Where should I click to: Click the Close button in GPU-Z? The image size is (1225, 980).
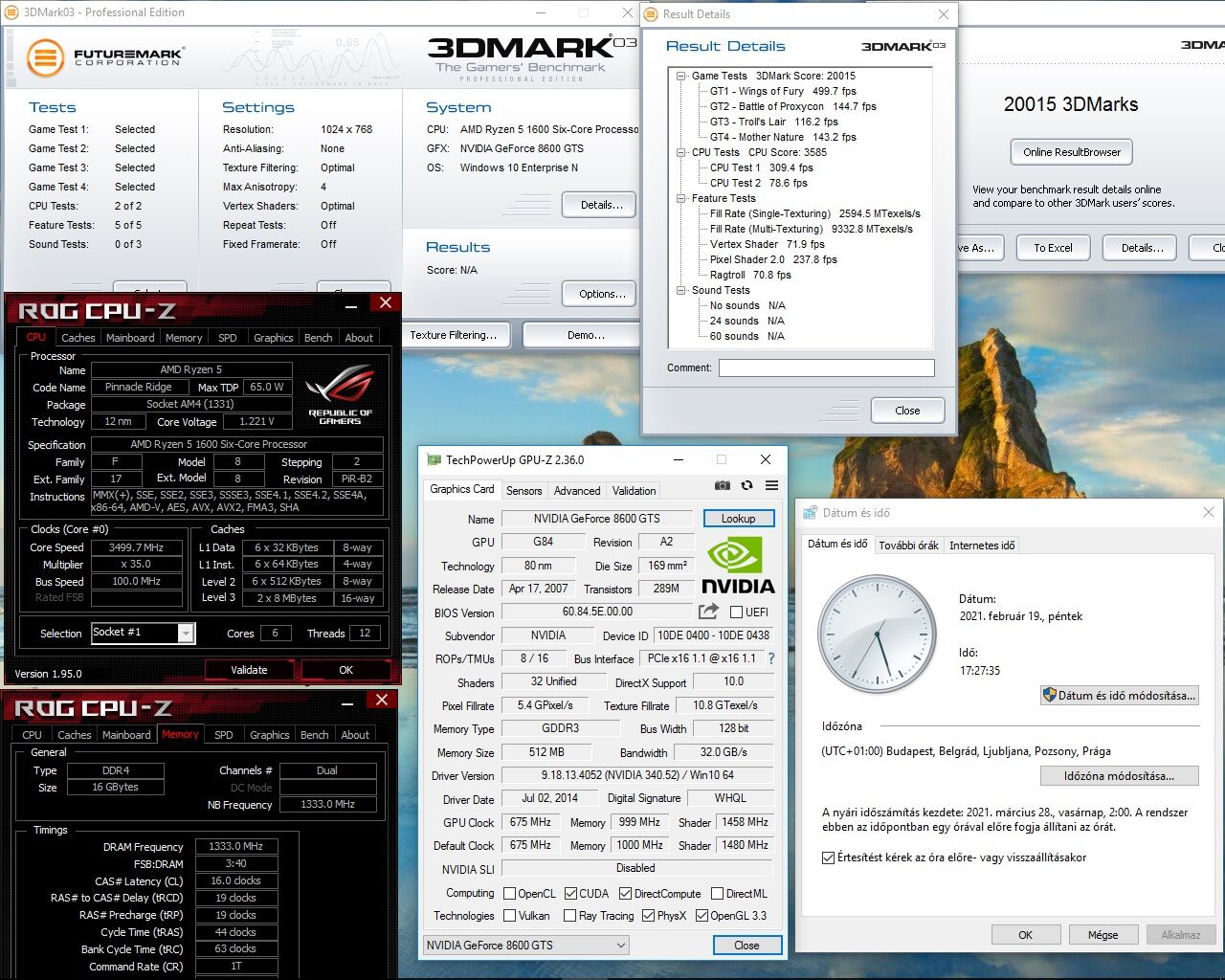[x=746, y=945]
